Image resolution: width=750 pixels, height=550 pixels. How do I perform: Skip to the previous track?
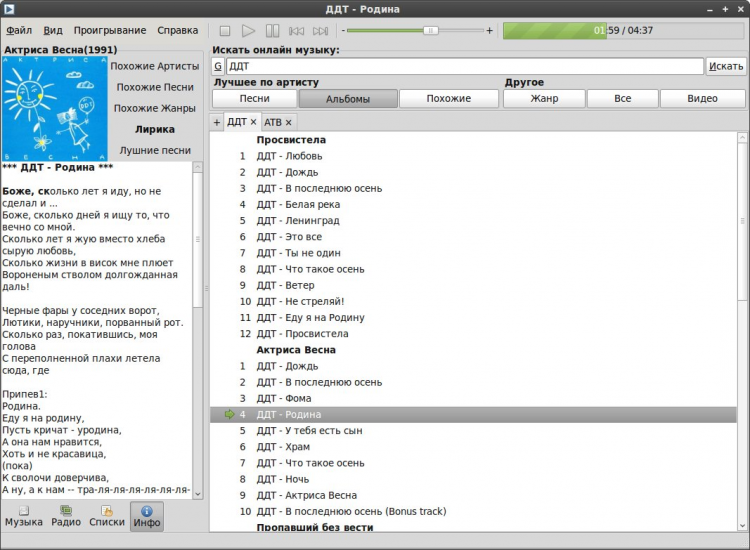click(296, 31)
